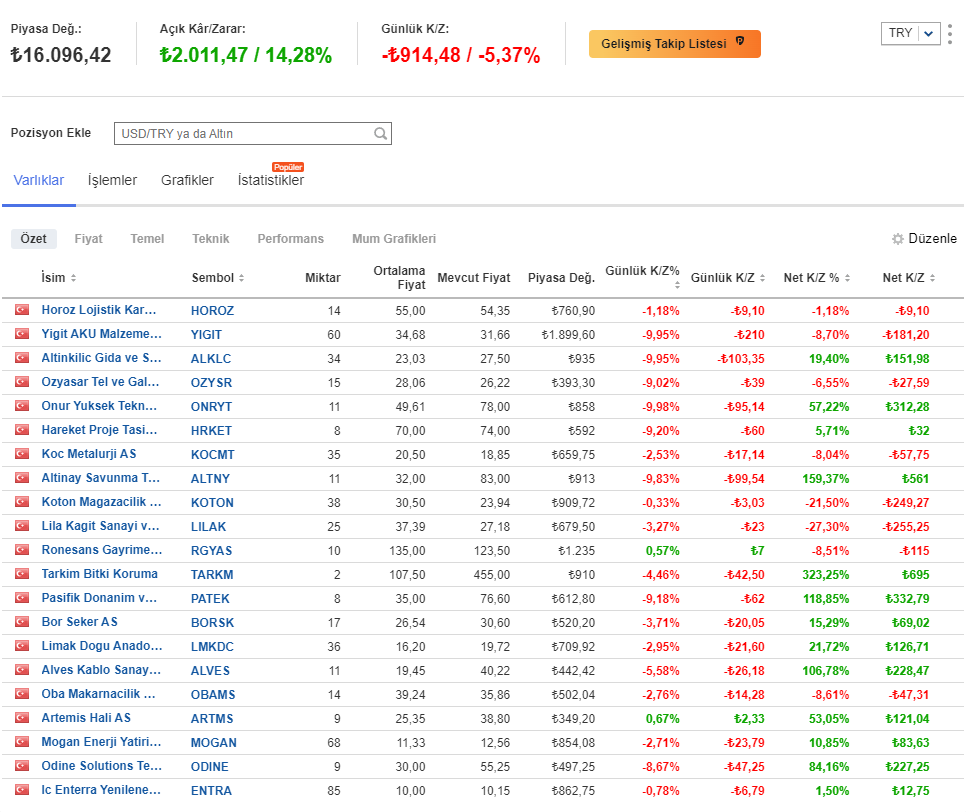The image size is (966, 812).
Task: Open the Grafikler tab
Action: coord(187,181)
